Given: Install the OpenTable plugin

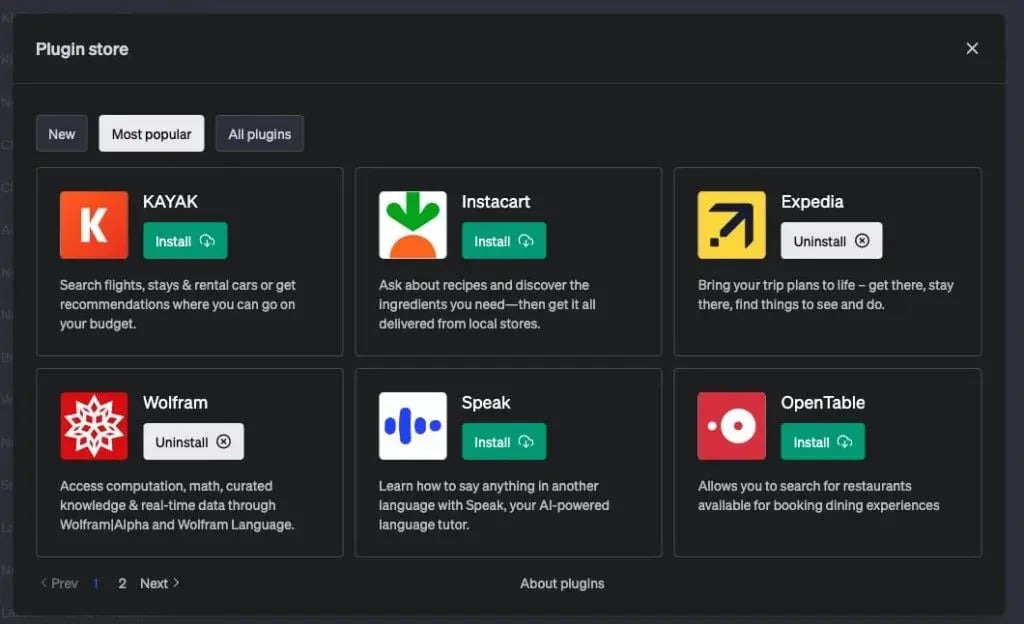Looking at the screenshot, I should [822, 442].
